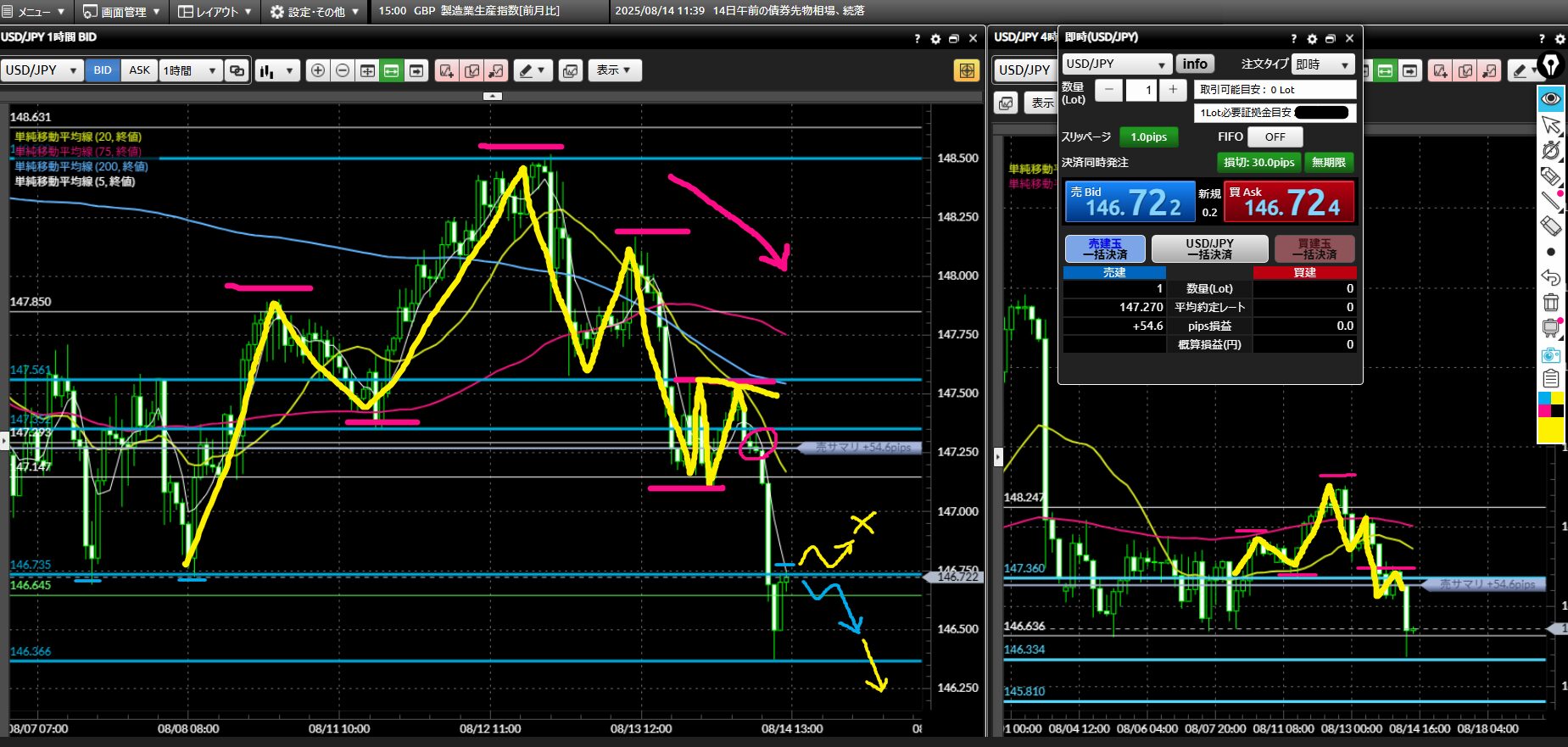Image resolution: width=1568 pixels, height=747 pixels.
Task: Click the スリッページ 1.0pips button
Action: (1149, 137)
